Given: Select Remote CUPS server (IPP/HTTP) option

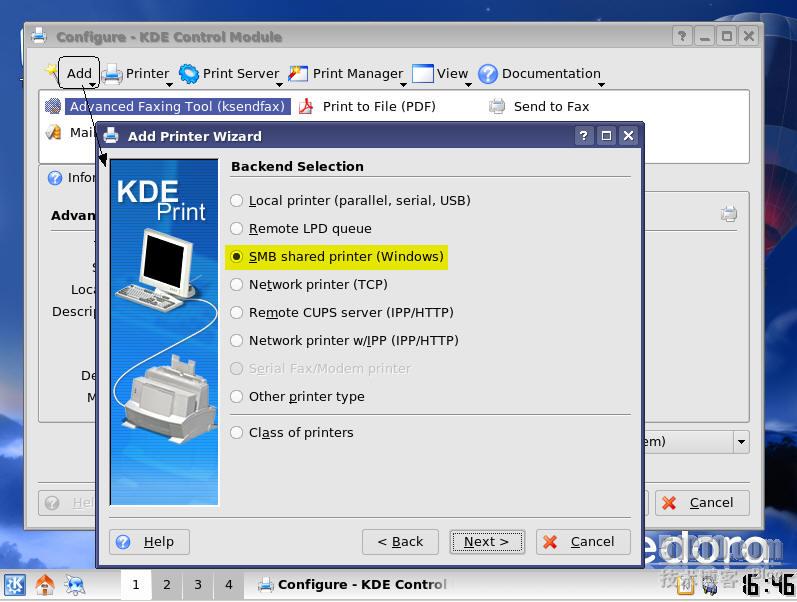Looking at the screenshot, I should tap(342, 313).
